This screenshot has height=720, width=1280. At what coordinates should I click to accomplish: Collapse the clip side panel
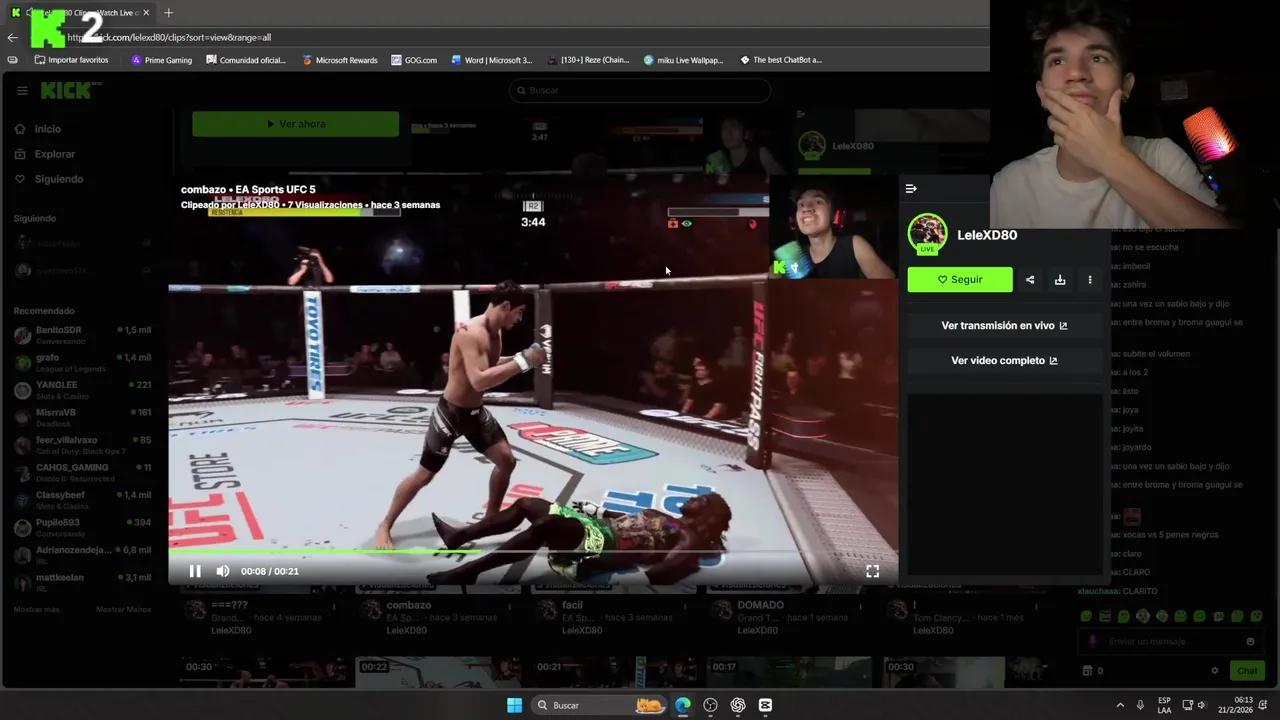pos(911,188)
